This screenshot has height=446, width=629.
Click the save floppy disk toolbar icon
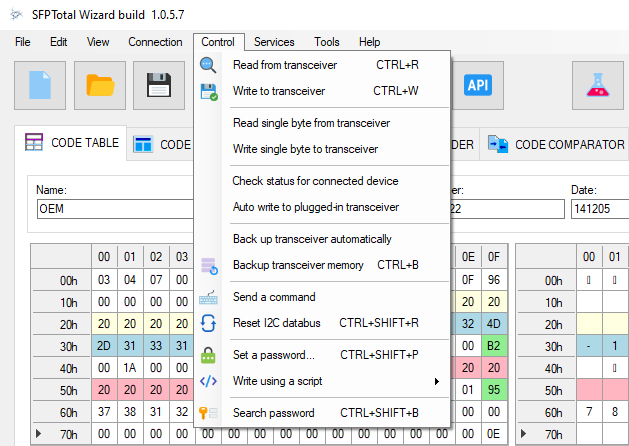click(159, 85)
